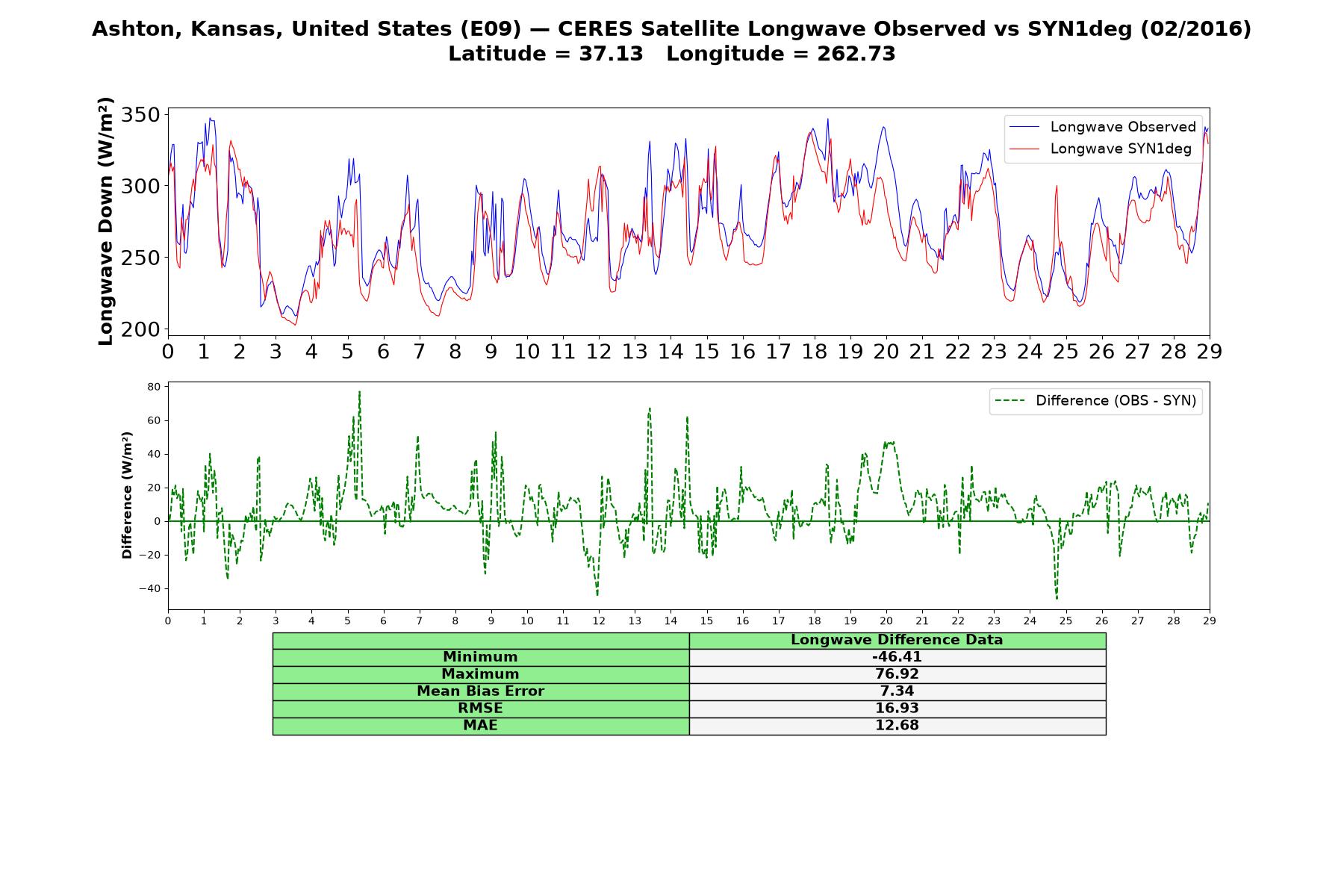Click the Mean Bias Error label cell
The width and height of the screenshot is (1344, 896).
pos(480,691)
